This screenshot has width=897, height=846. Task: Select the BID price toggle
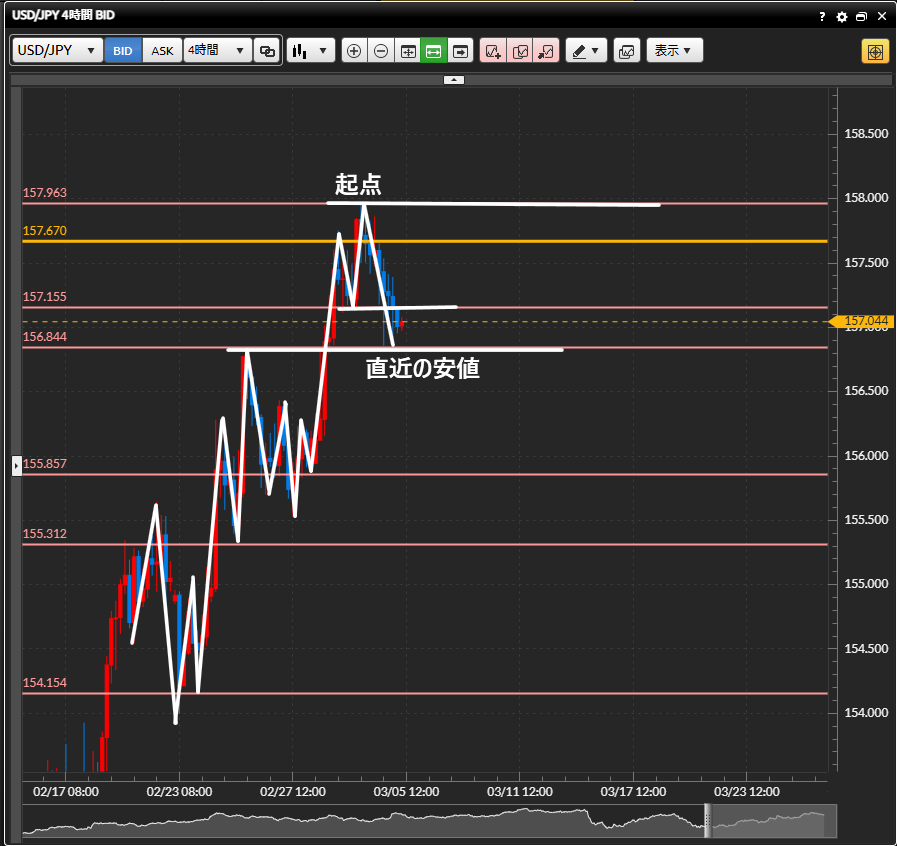point(123,51)
